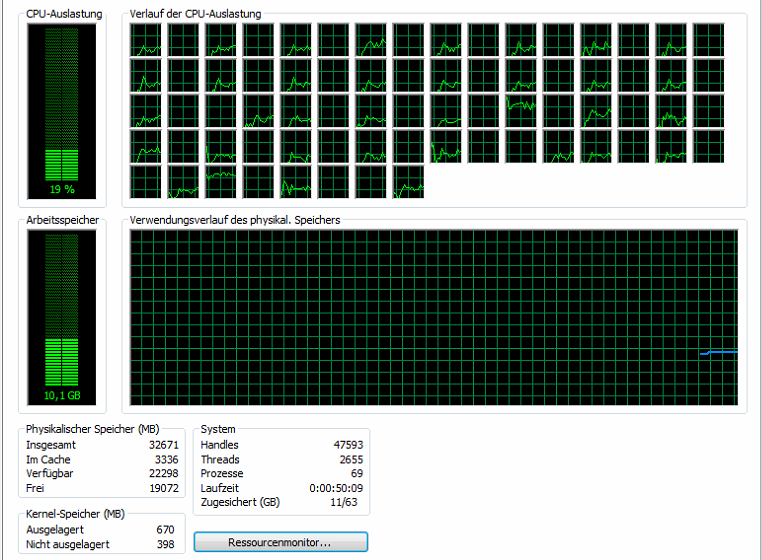The width and height of the screenshot is (762, 560).
Task: Click the Nicht ausgelagert label
Action: pyautogui.click(x=68, y=544)
